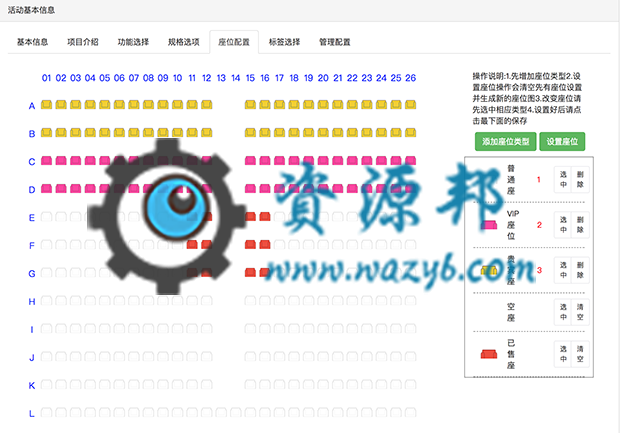
Task: Select empty seat in row L column 26
Action: (x=410, y=412)
